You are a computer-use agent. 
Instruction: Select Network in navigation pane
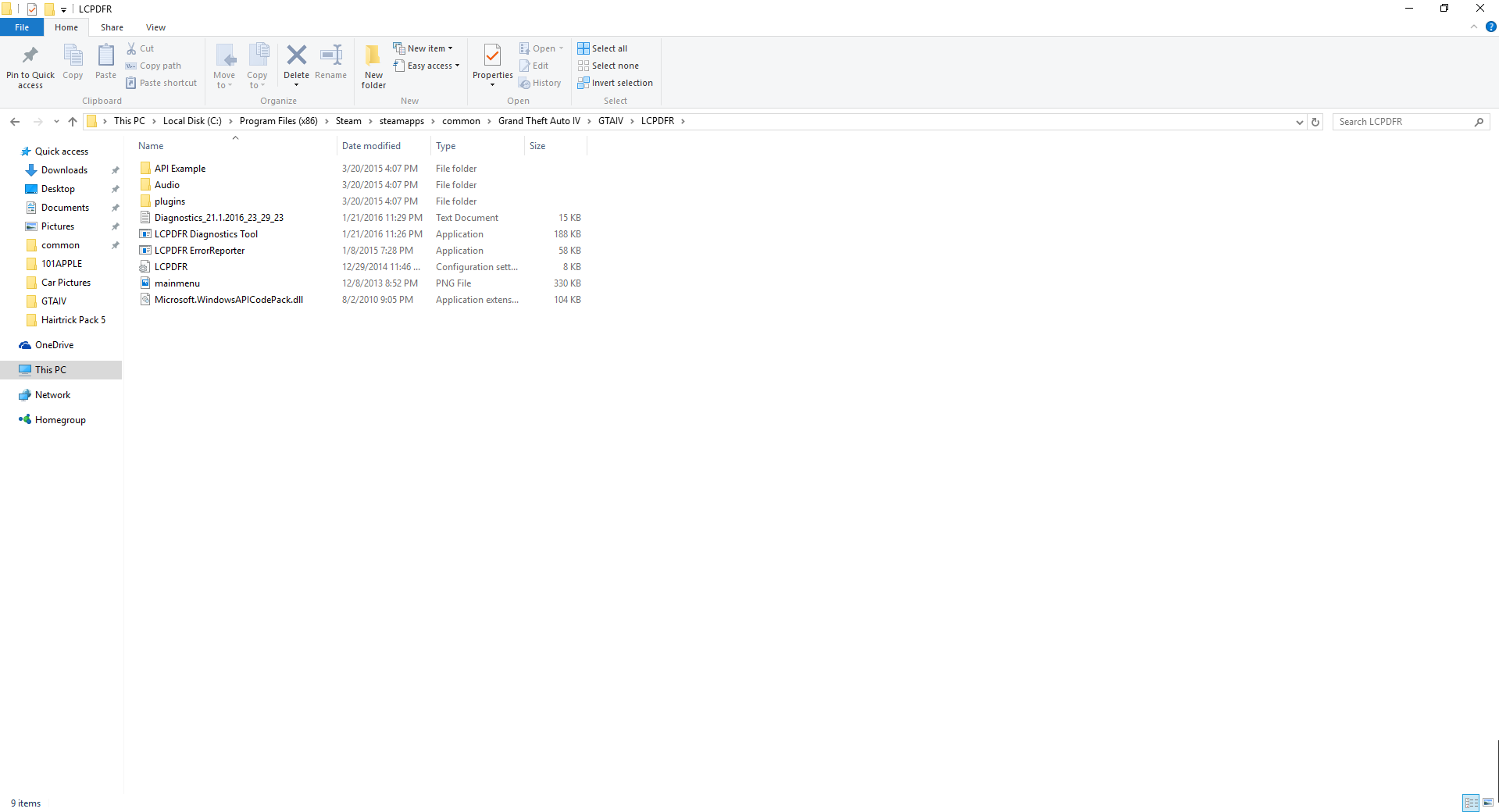tap(52, 395)
